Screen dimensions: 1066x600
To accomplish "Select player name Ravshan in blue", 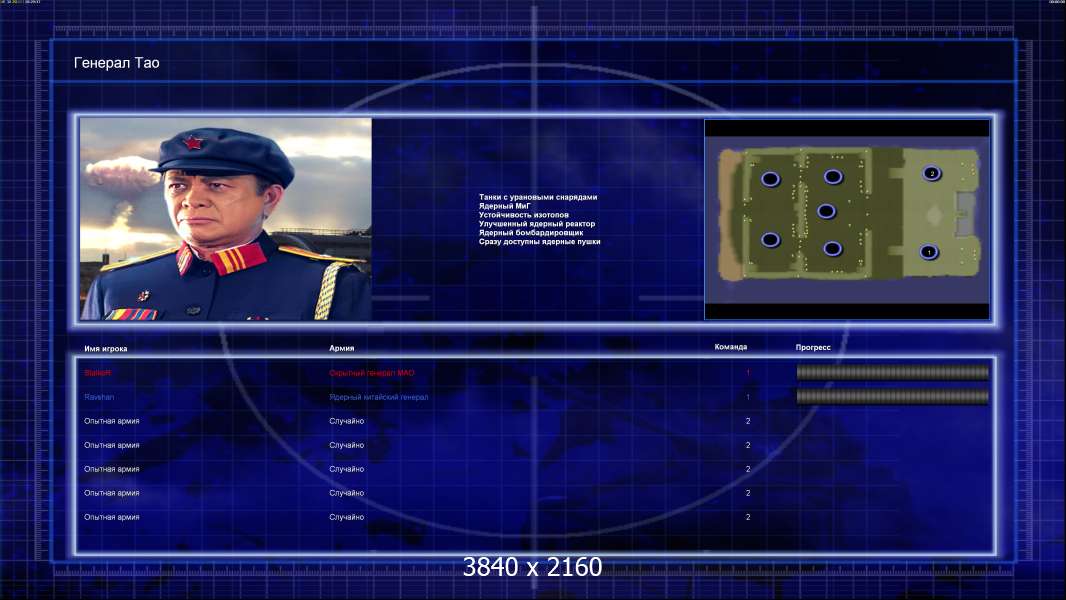I will click(99, 397).
